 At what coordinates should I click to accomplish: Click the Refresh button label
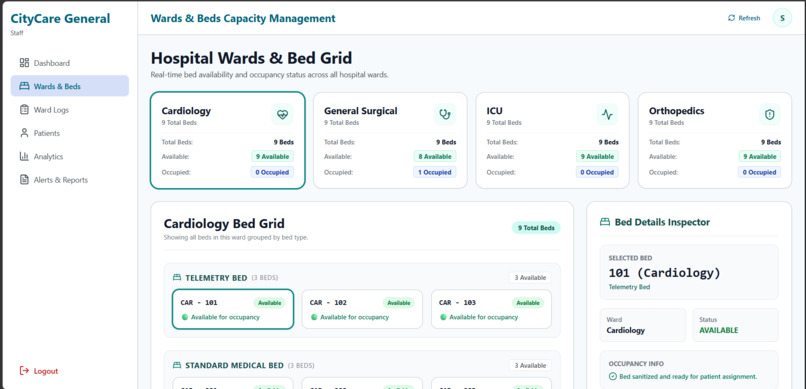749,18
